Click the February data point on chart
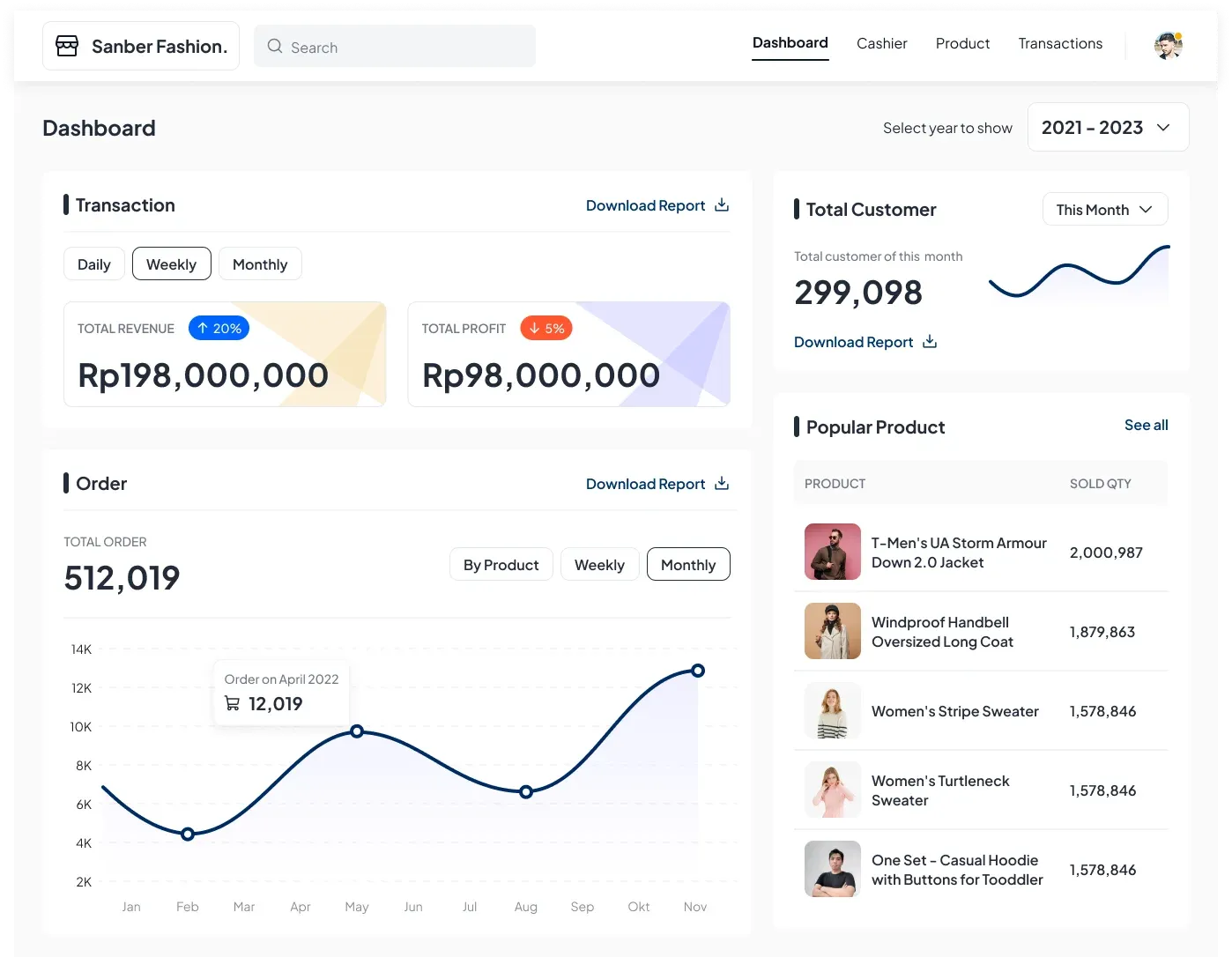The width and height of the screenshot is (1232, 957). coord(188,834)
